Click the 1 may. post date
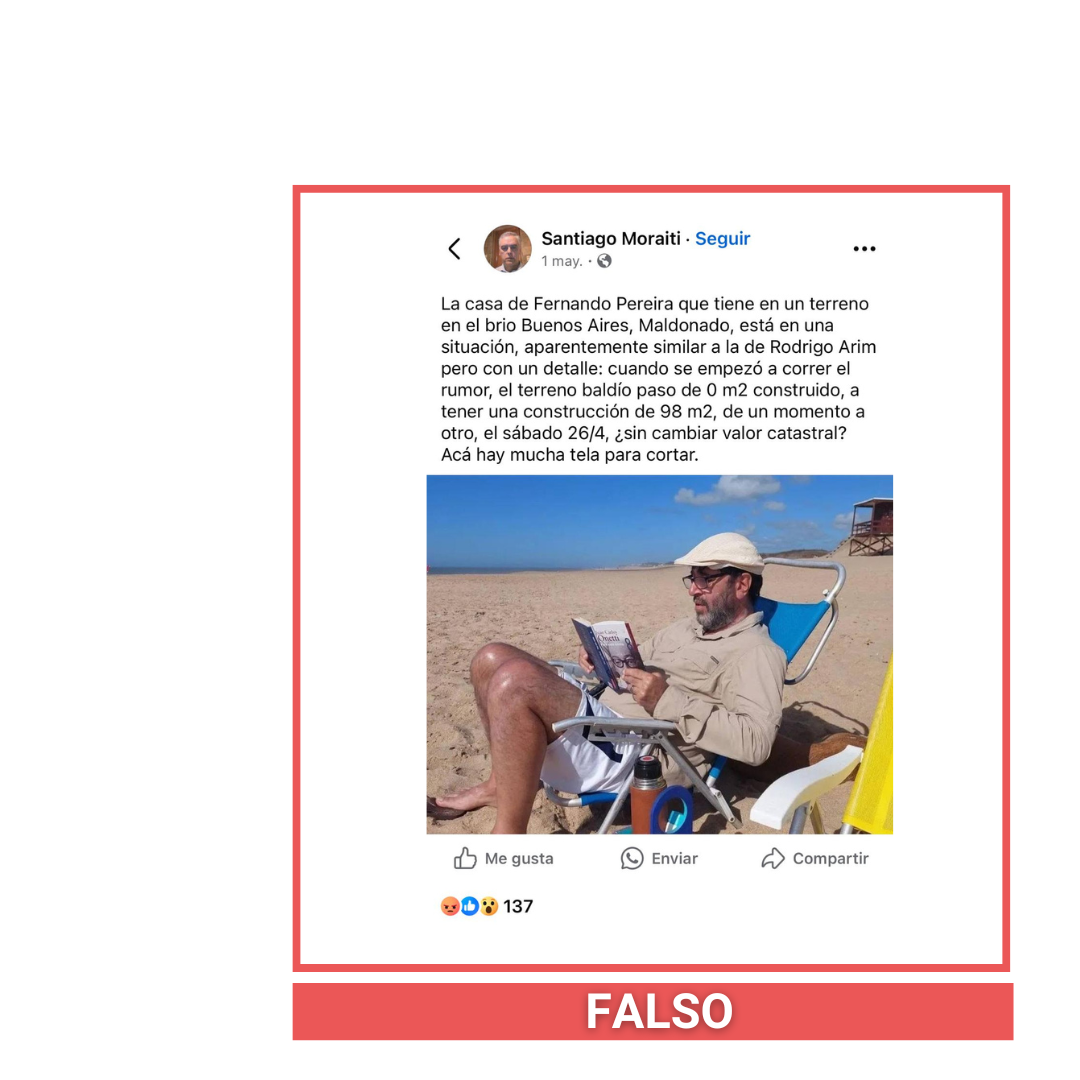Viewport: 1080px width, 1080px height. pos(562,261)
